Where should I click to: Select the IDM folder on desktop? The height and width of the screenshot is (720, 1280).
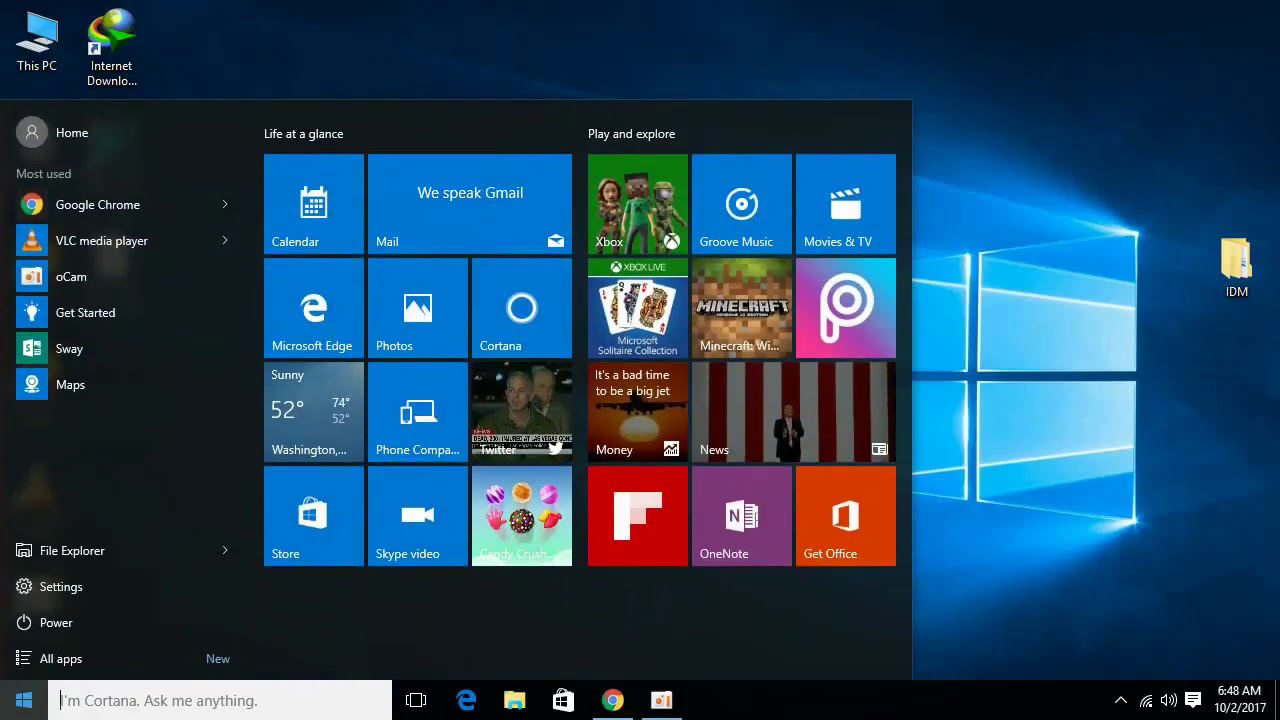(x=1237, y=268)
